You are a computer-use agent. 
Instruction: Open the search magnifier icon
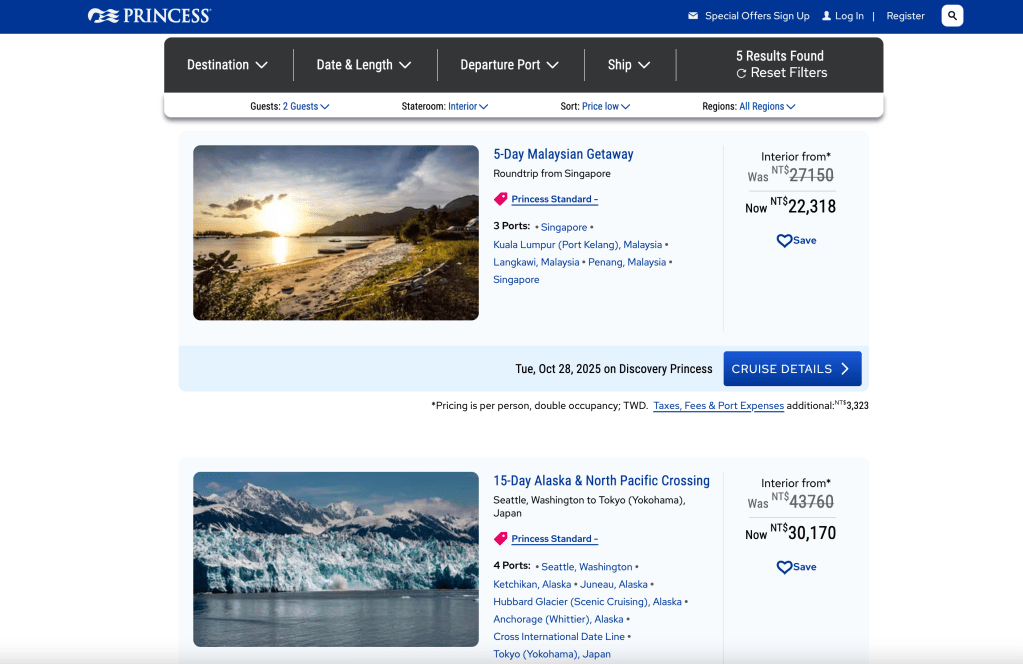click(x=952, y=16)
